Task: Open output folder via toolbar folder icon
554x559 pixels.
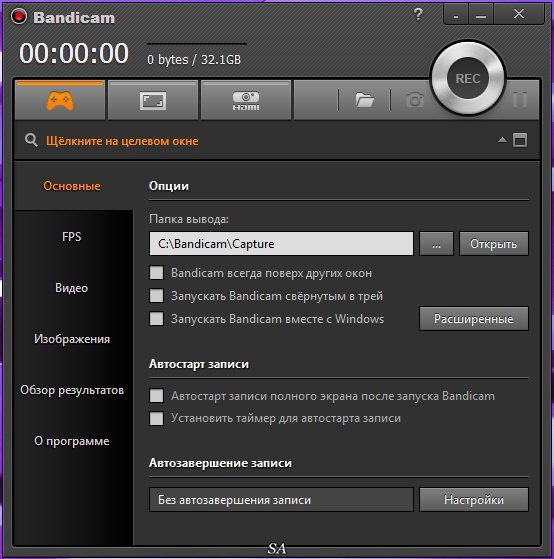Action: click(364, 100)
